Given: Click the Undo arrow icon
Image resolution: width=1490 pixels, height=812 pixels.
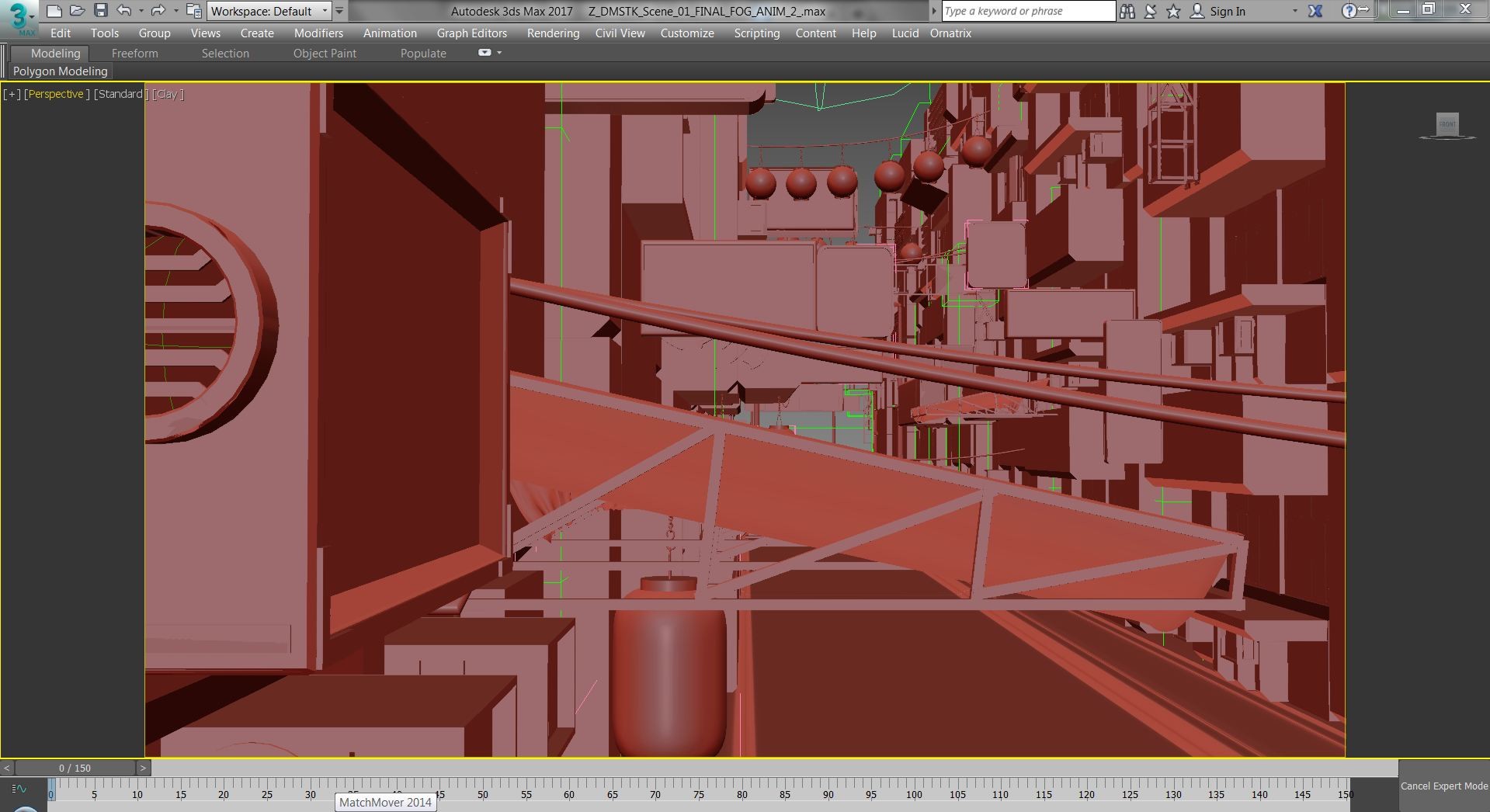Looking at the screenshot, I should 123,11.
